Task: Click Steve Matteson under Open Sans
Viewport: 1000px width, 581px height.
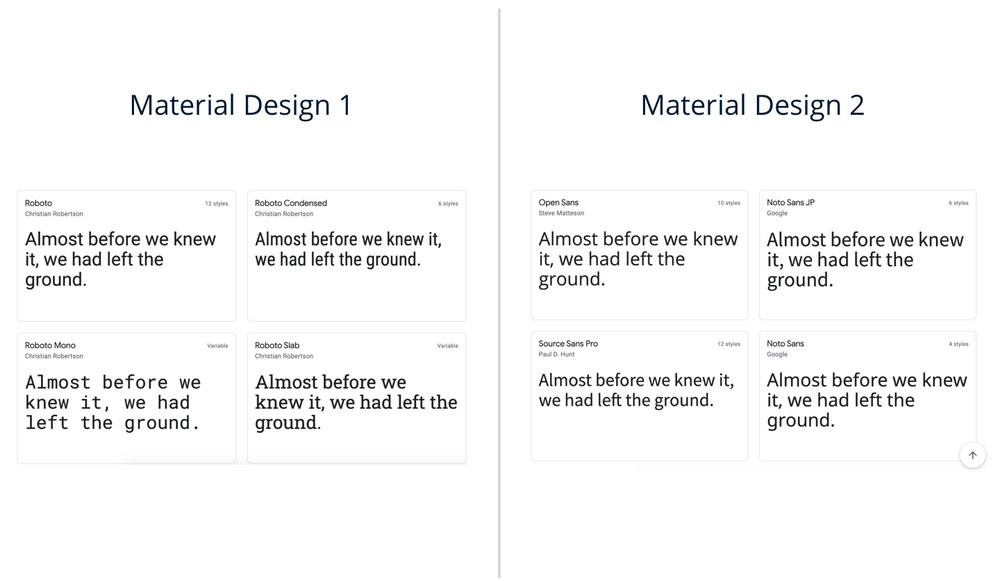Action: (563, 213)
